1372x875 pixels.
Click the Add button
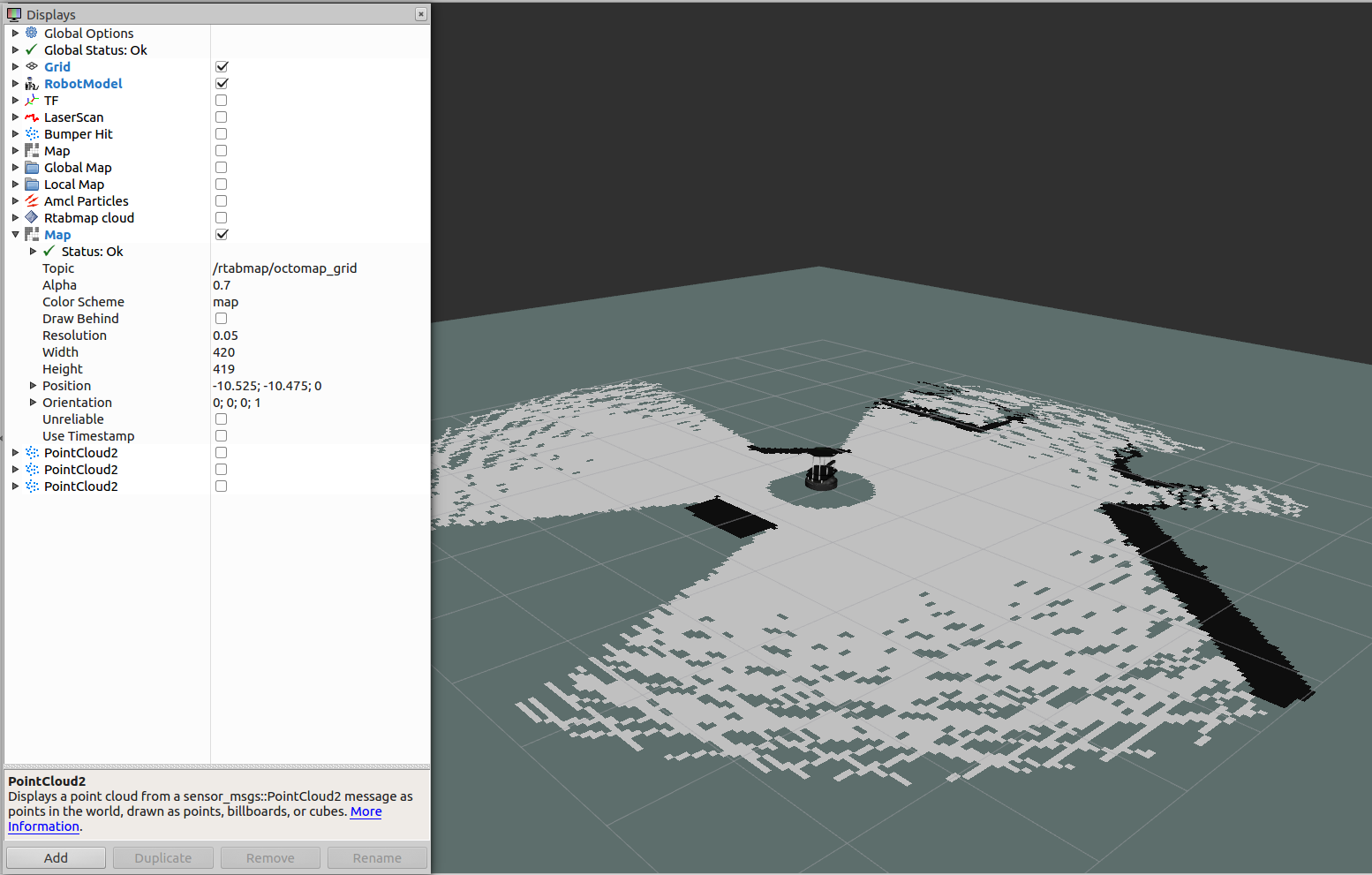55,856
